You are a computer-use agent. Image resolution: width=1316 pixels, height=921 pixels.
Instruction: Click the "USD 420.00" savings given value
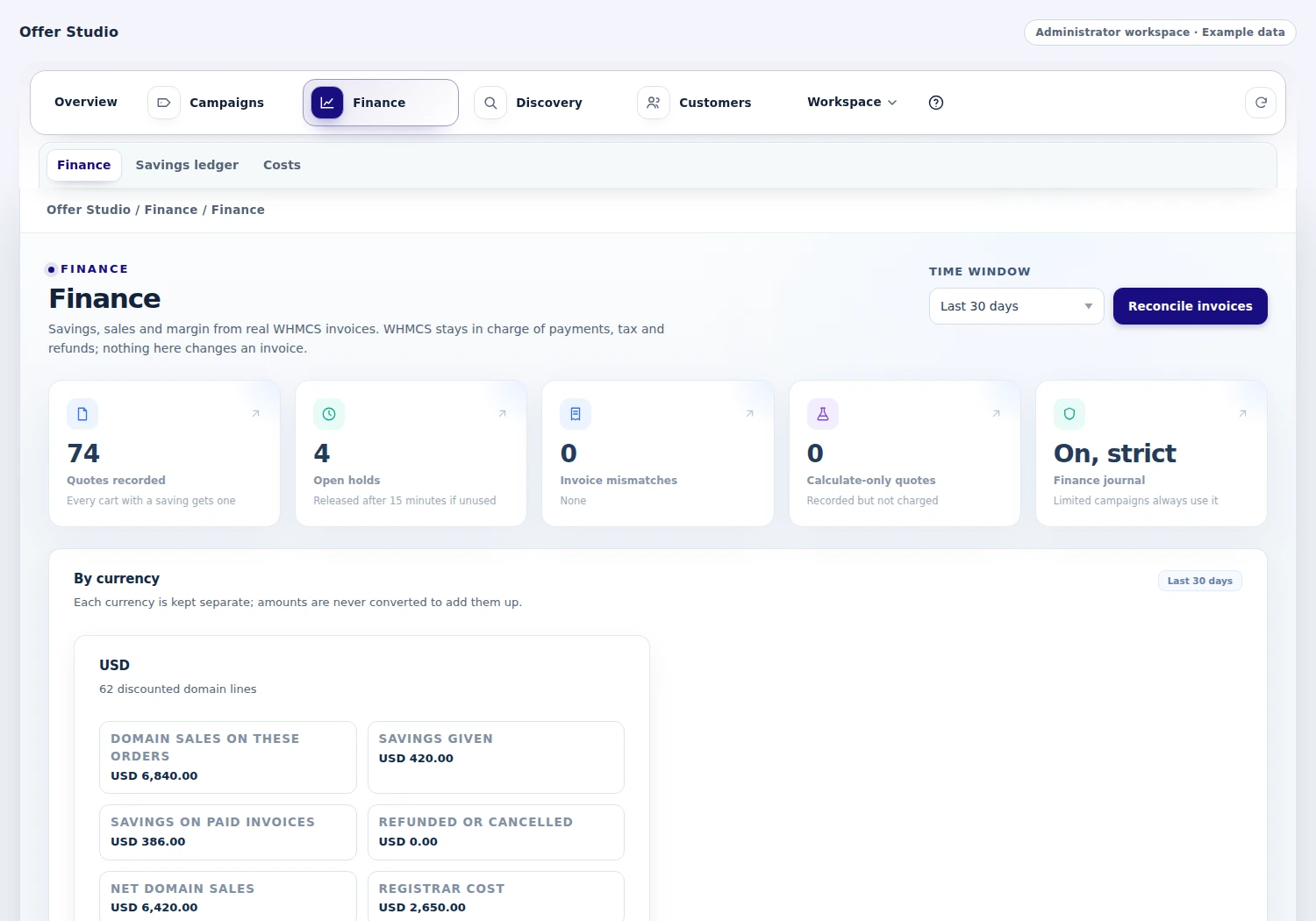point(416,759)
